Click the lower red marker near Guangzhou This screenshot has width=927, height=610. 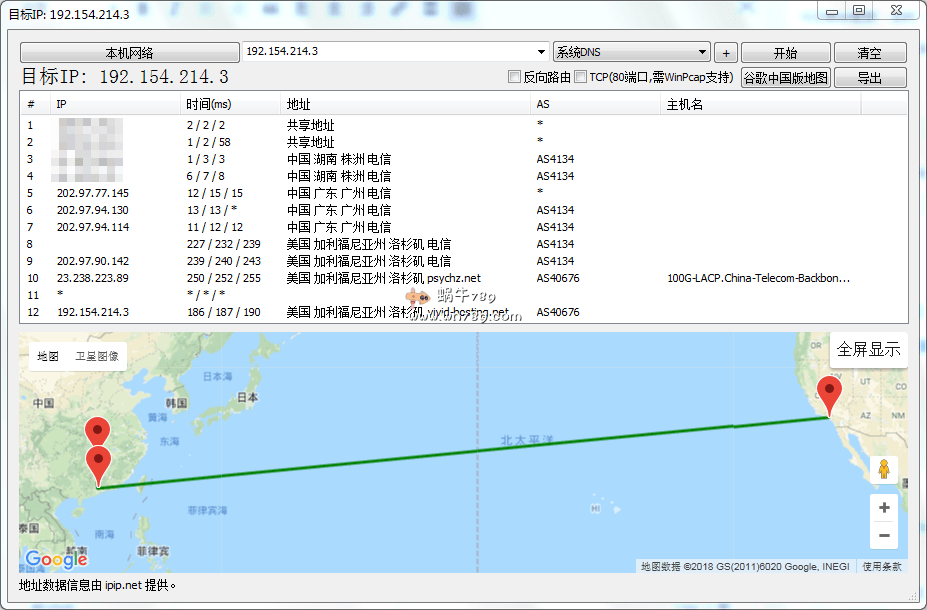(98, 463)
